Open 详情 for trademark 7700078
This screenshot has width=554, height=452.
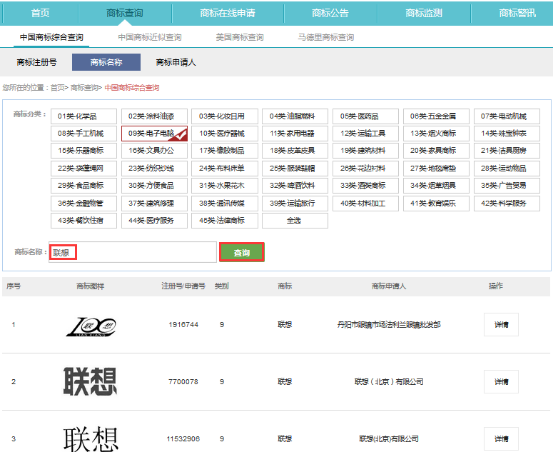501,382
